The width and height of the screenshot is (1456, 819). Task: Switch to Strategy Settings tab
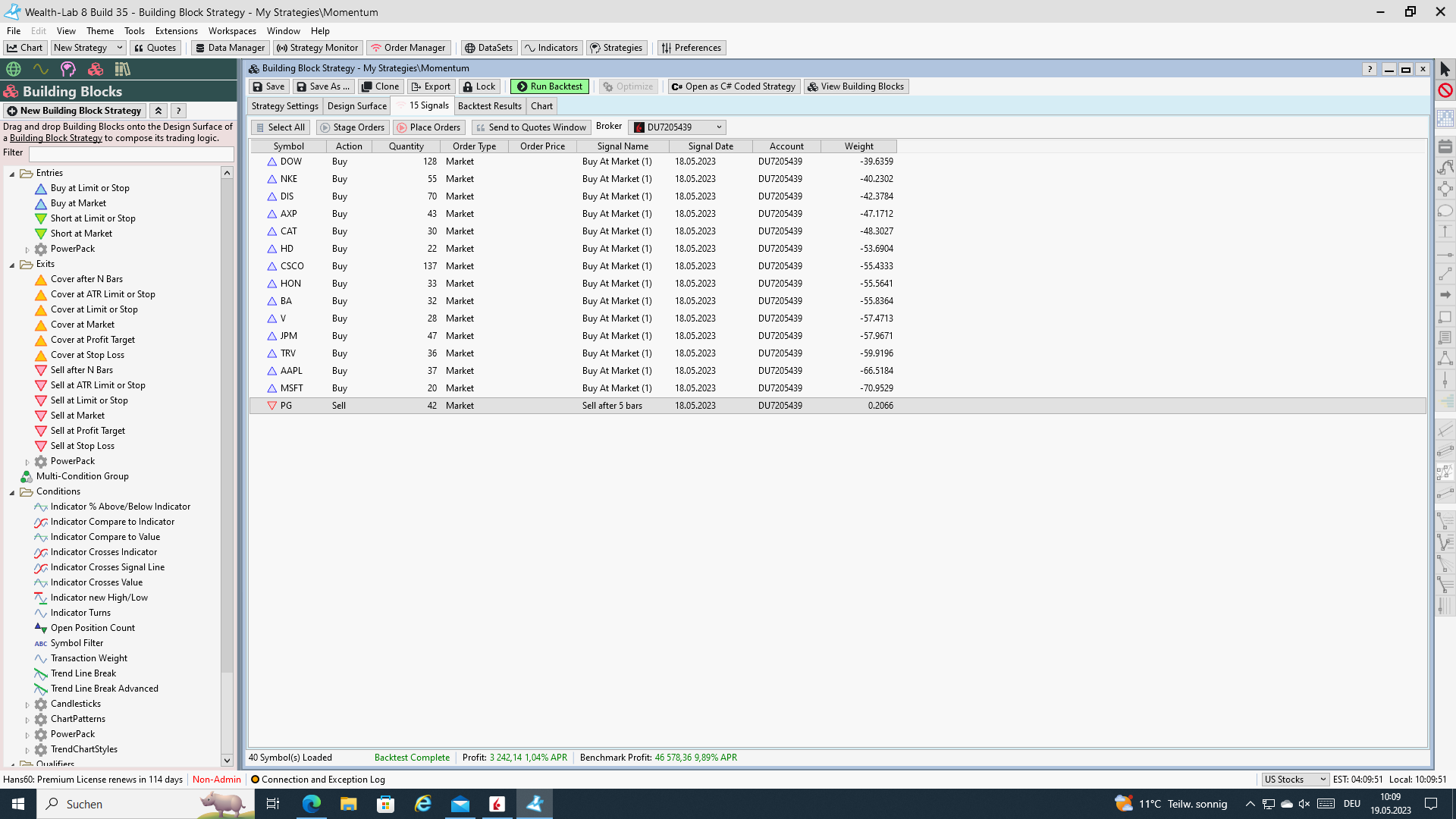[285, 106]
